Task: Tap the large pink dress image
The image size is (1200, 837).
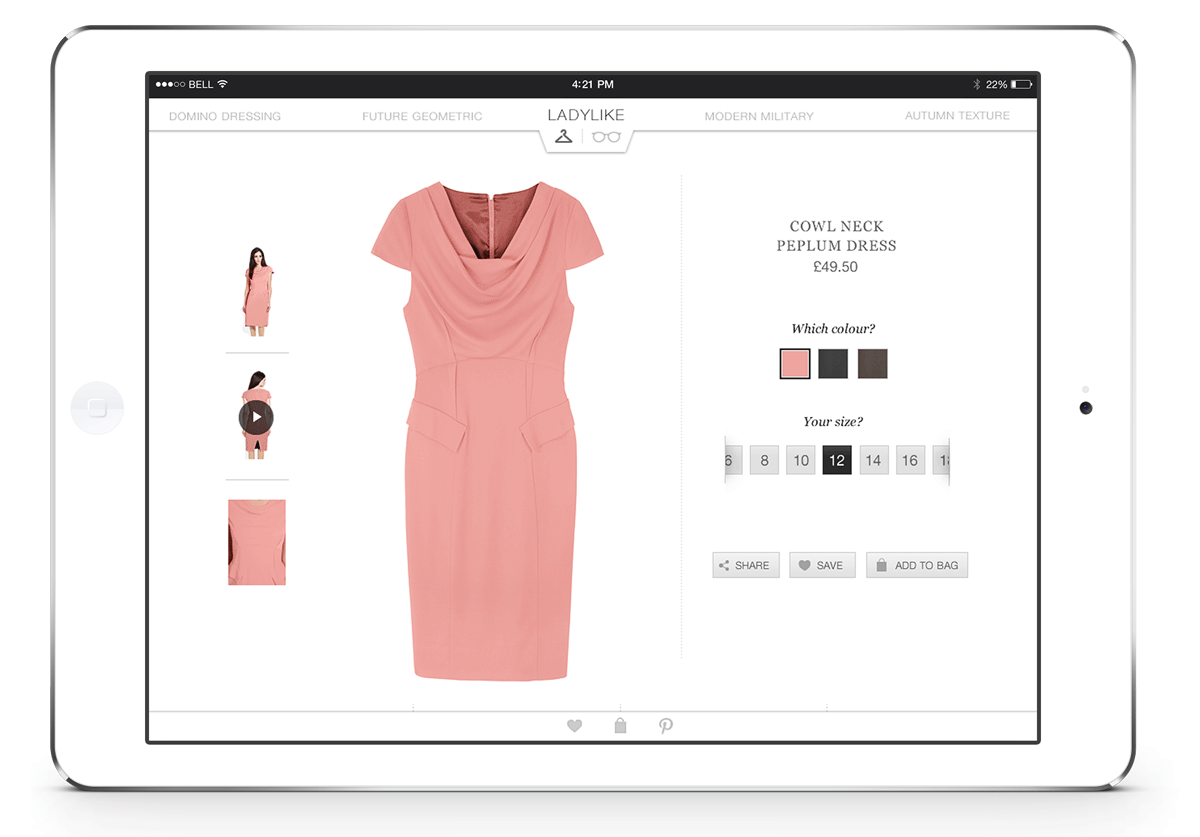Action: coord(487,431)
